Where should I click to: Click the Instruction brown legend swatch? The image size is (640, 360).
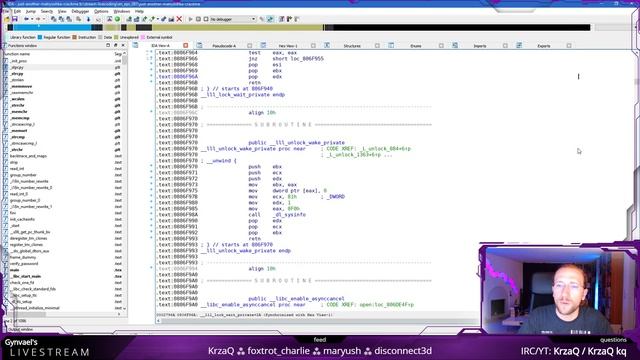pos(74,37)
